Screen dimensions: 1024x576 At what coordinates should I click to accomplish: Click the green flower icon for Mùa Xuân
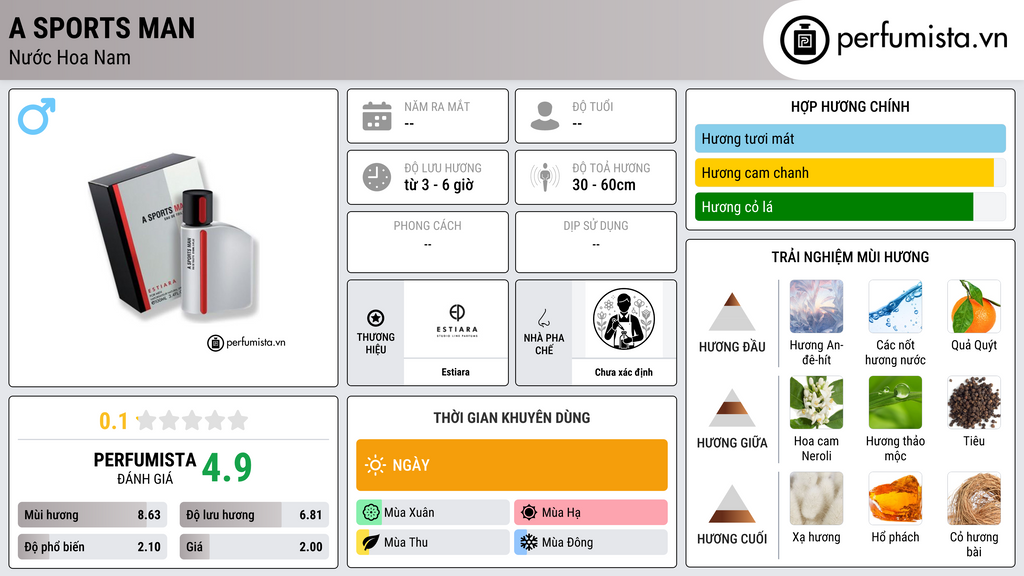pos(371,513)
